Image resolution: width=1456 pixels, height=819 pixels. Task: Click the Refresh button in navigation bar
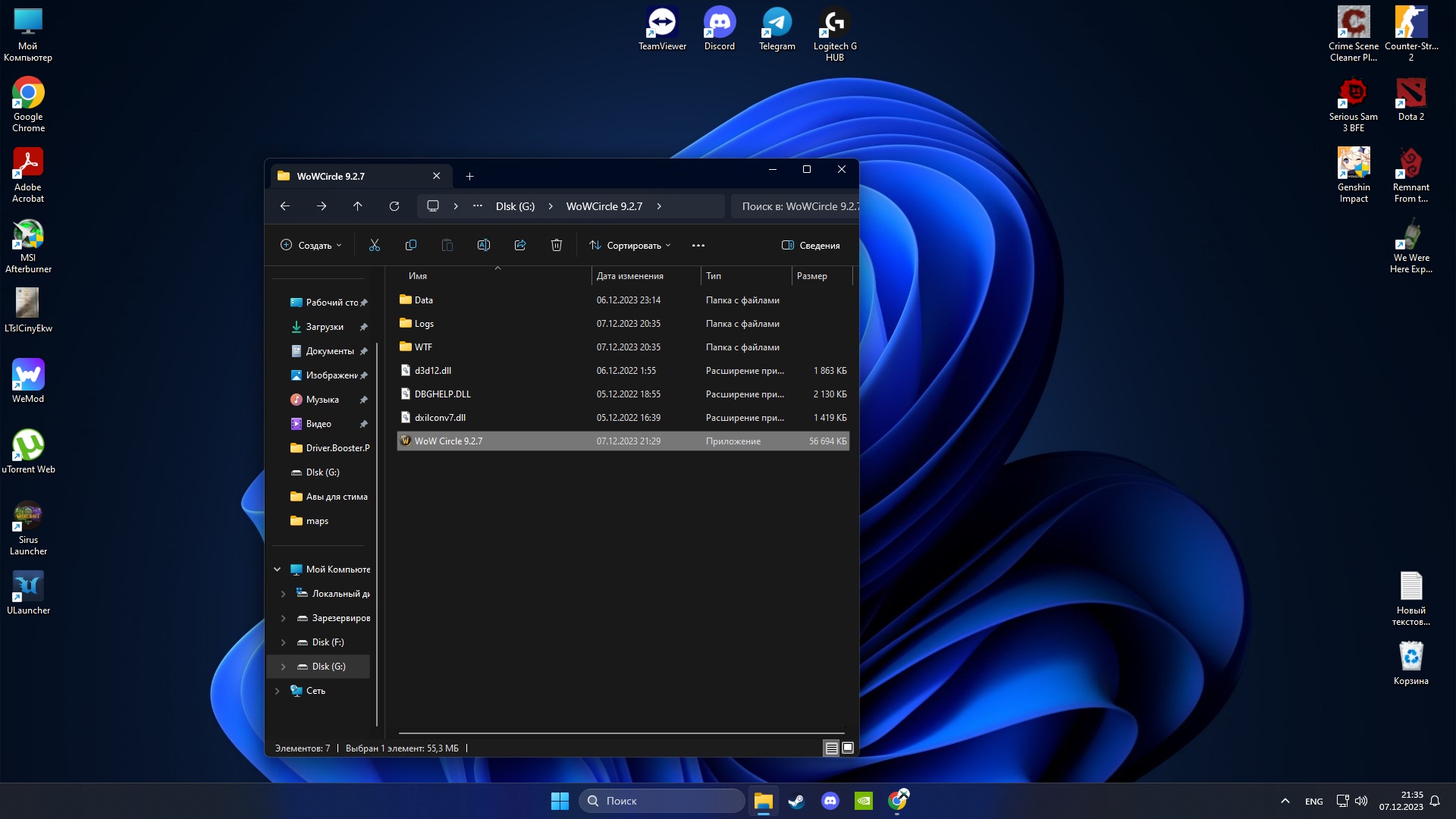[x=394, y=206]
